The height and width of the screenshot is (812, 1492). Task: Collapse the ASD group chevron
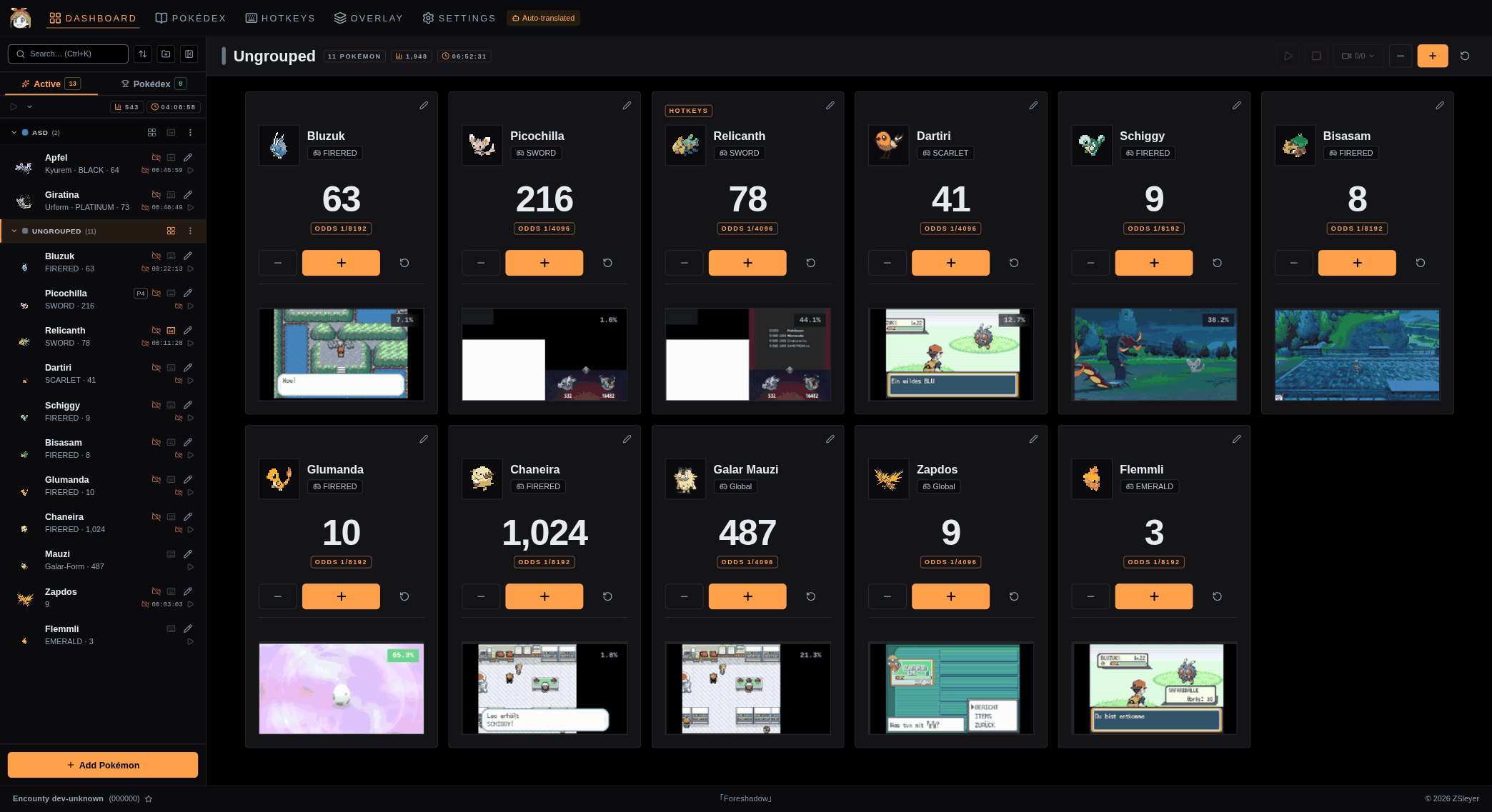(x=14, y=133)
